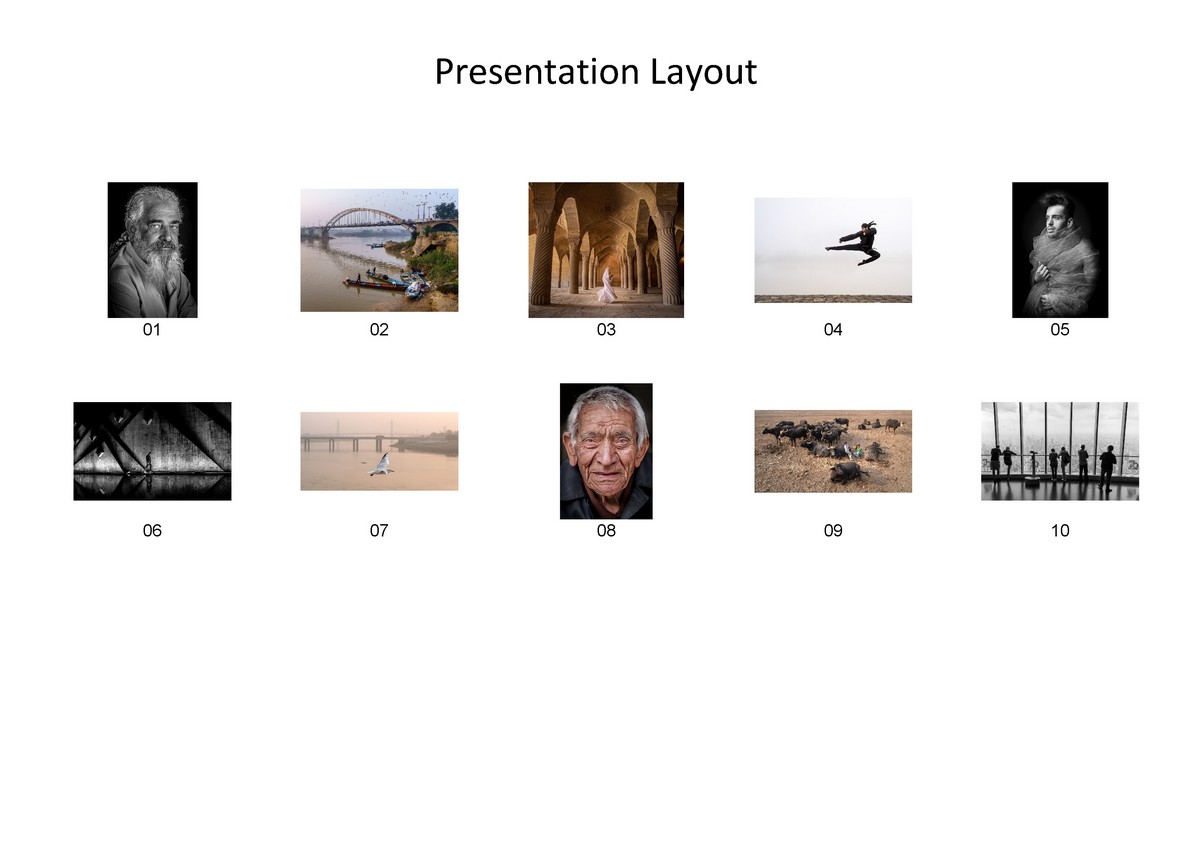Select the label 09 under the buffalo photo
This screenshot has width=1200, height=849.
click(x=833, y=532)
